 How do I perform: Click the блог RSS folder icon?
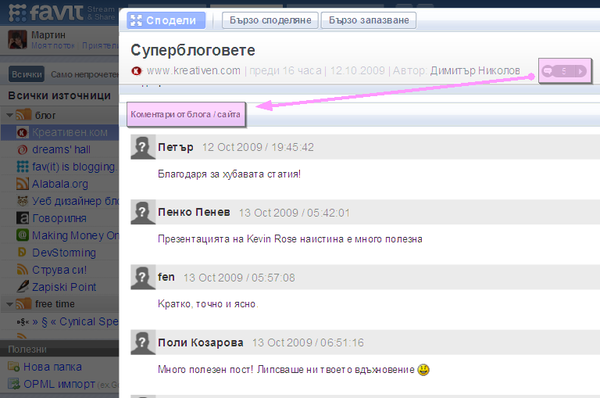(x=24, y=114)
